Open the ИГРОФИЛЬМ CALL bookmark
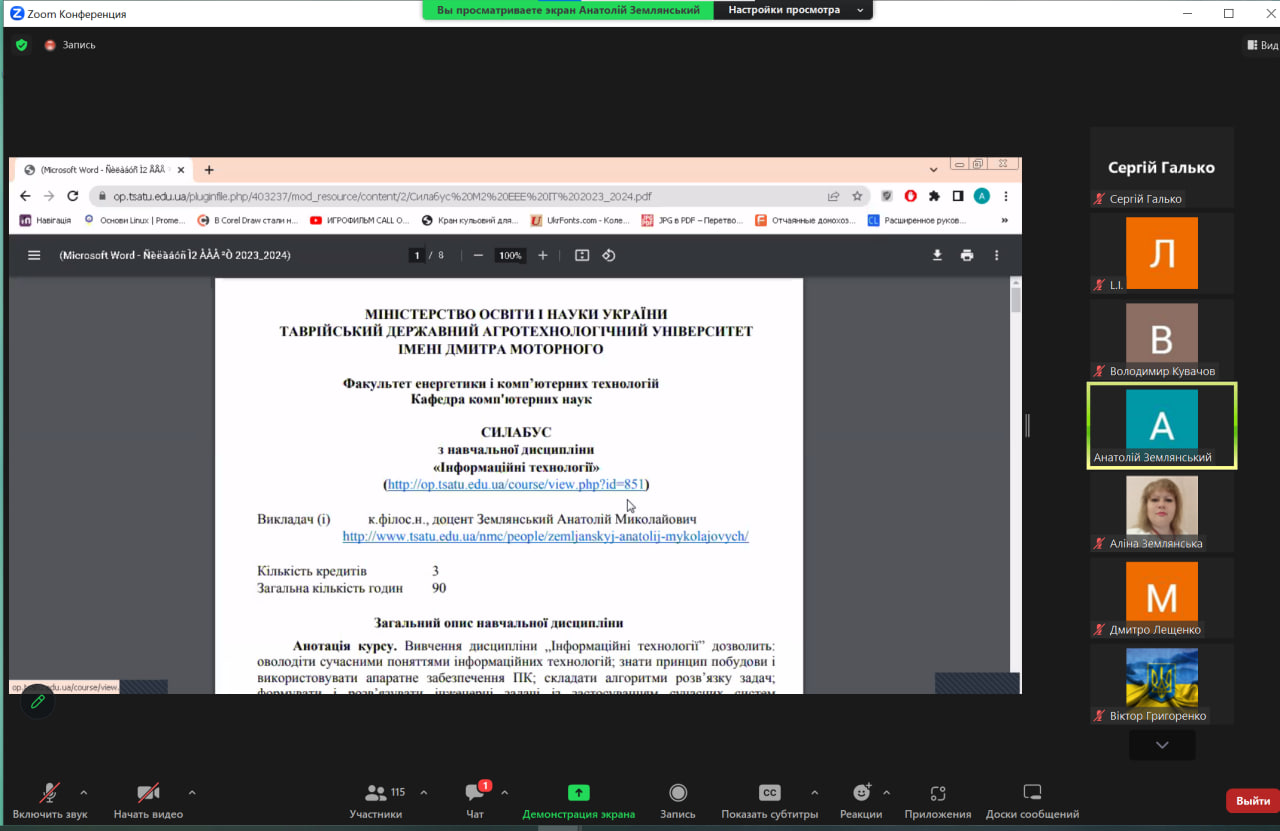1280x831 pixels. click(360, 220)
